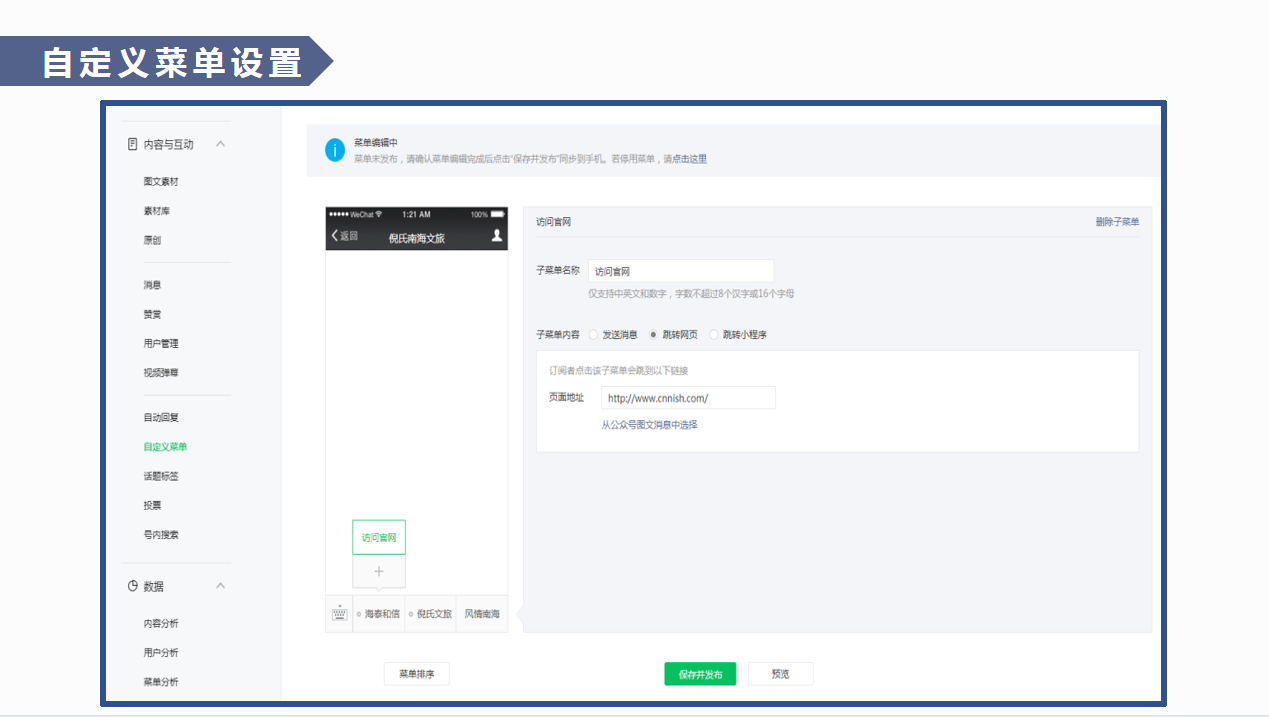Image resolution: width=1269 pixels, height=717 pixels.
Task: Click the 页面地址 URL input field
Action: pos(690,397)
